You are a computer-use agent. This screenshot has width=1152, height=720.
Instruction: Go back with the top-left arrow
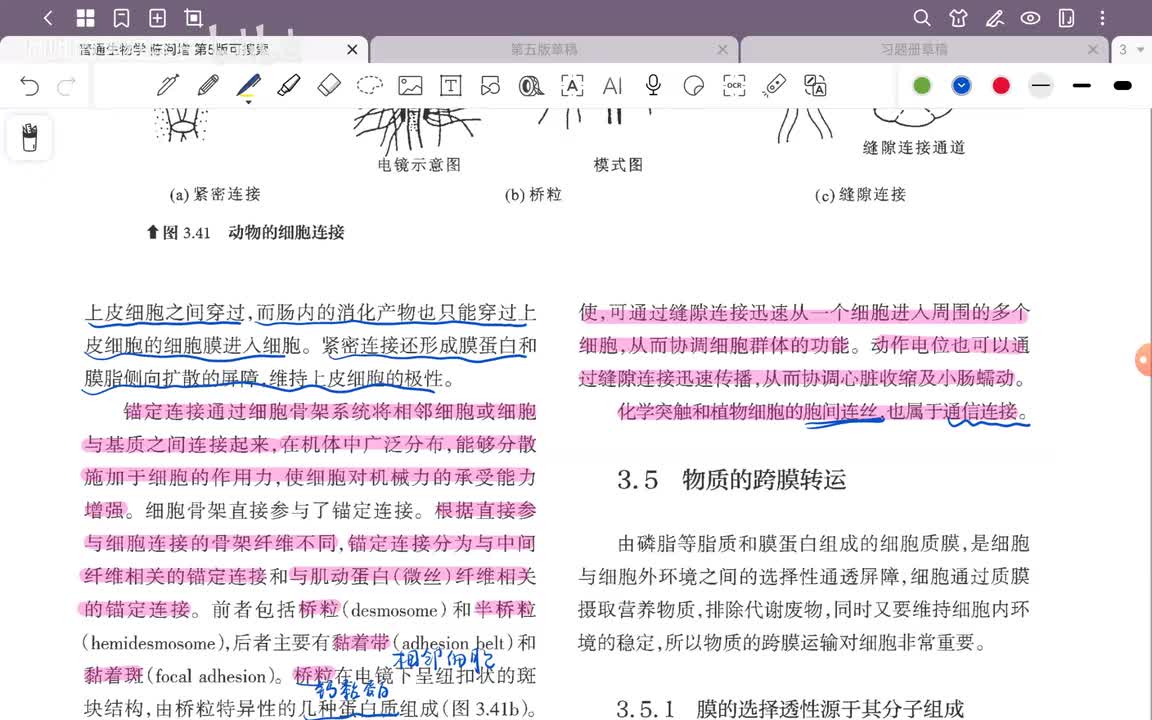point(48,18)
